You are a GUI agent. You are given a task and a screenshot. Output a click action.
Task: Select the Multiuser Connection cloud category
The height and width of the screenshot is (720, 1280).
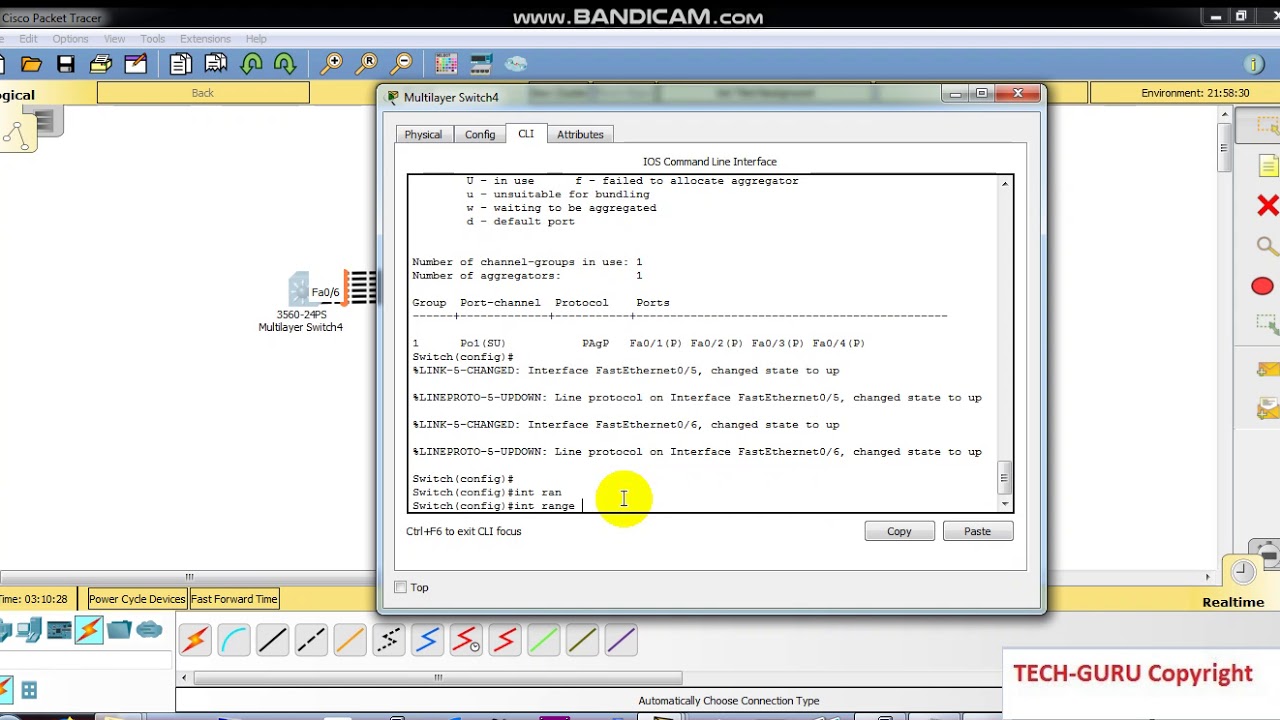(x=149, y=630)
